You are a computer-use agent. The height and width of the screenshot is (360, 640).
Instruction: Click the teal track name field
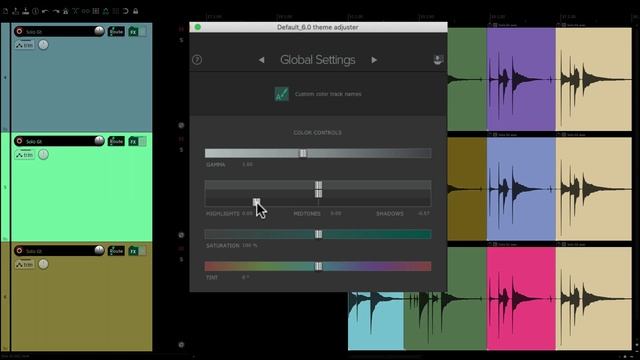tap(59, 31)
